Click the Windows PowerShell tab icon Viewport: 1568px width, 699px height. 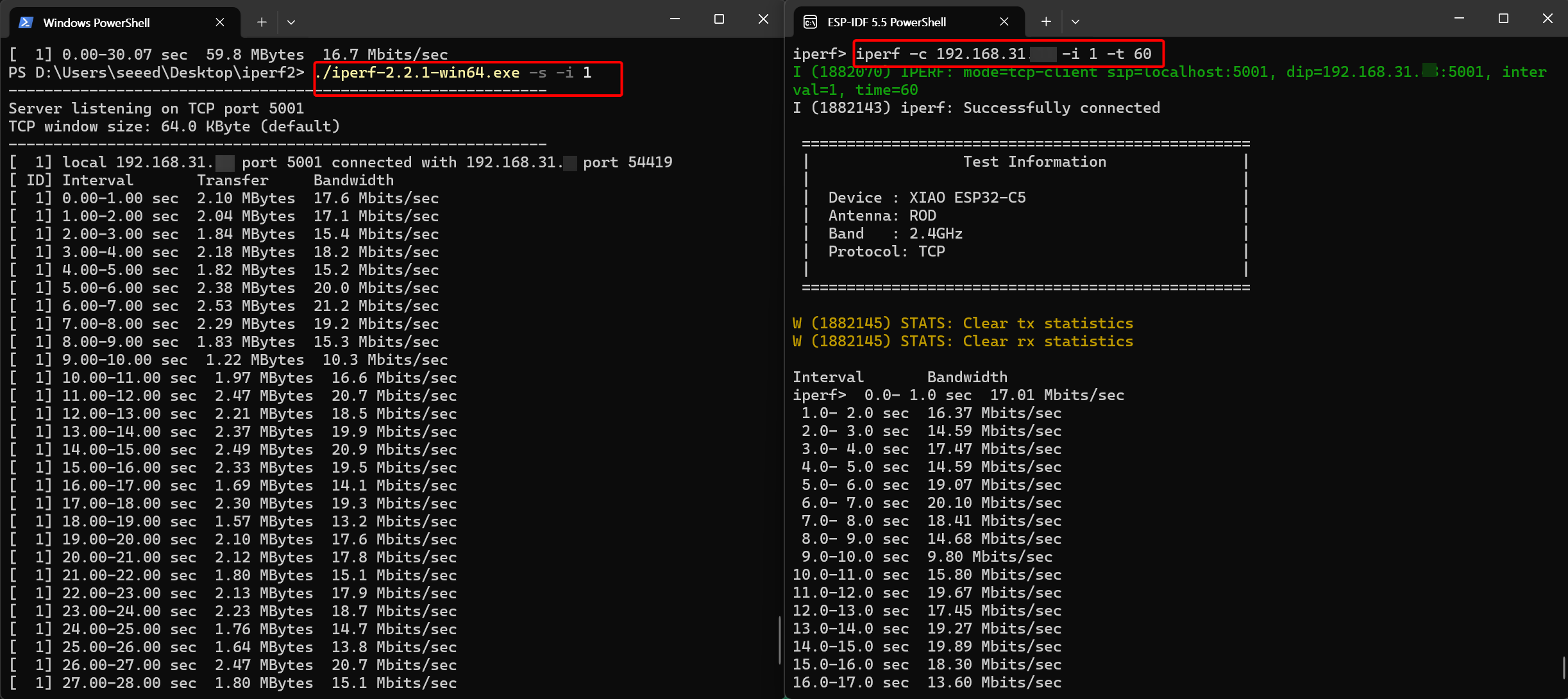click(x=26, y=22)
